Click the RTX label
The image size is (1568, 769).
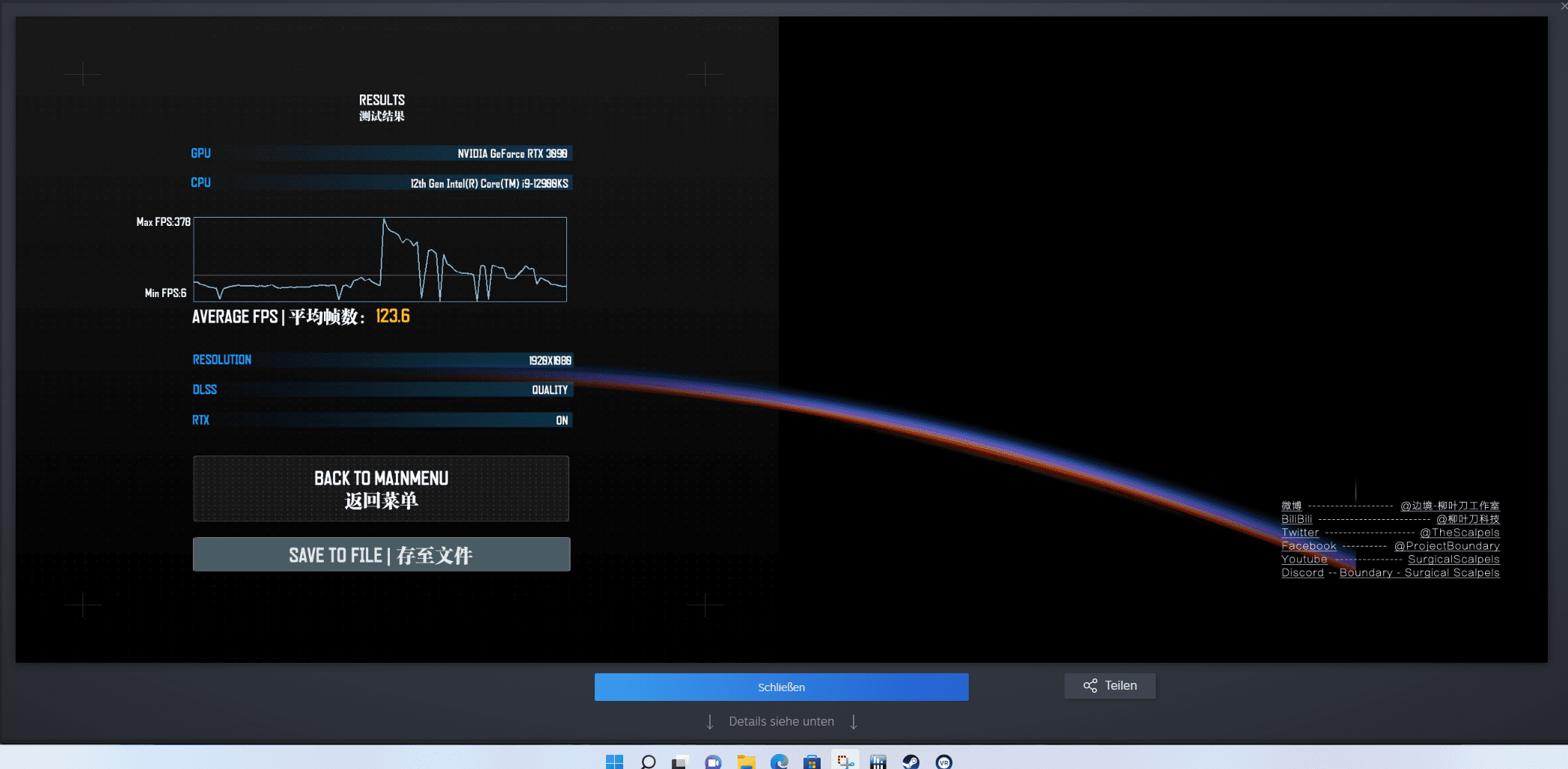pyautogui.click(x=200, y=420)
